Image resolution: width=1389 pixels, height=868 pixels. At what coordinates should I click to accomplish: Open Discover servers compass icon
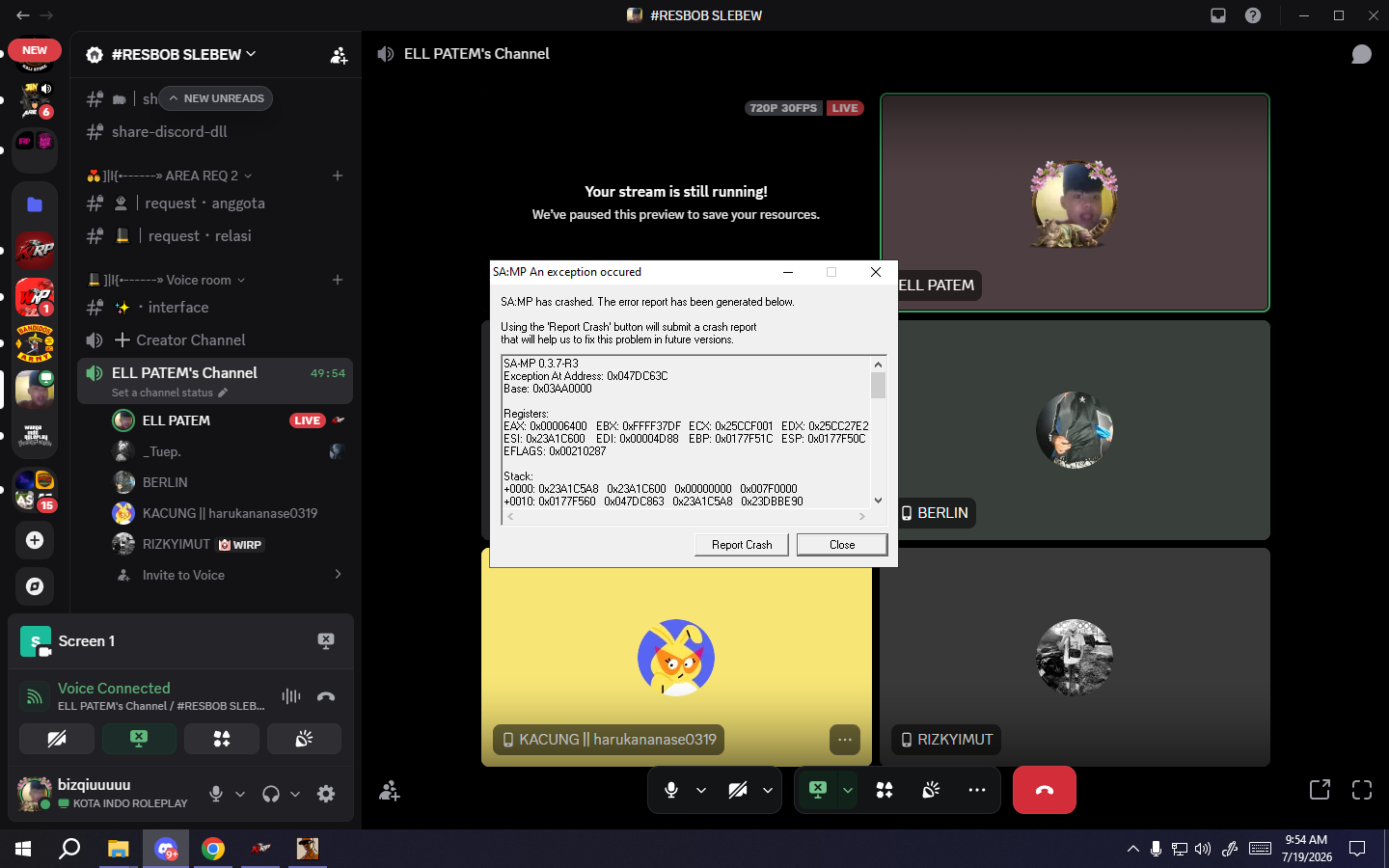pos(35,586)
